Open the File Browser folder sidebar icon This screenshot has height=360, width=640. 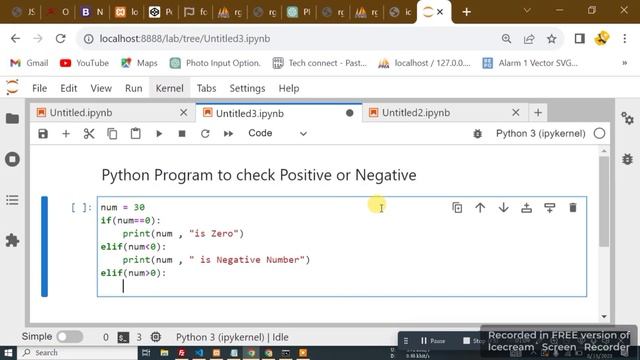(12, 119)
